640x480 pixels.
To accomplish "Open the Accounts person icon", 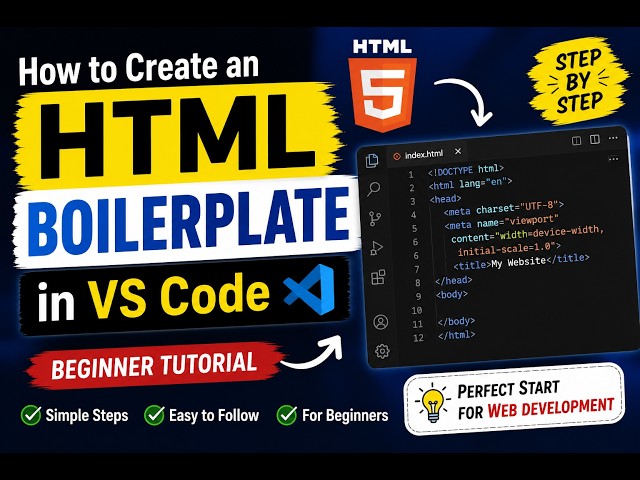I will [x=381, y=322].
